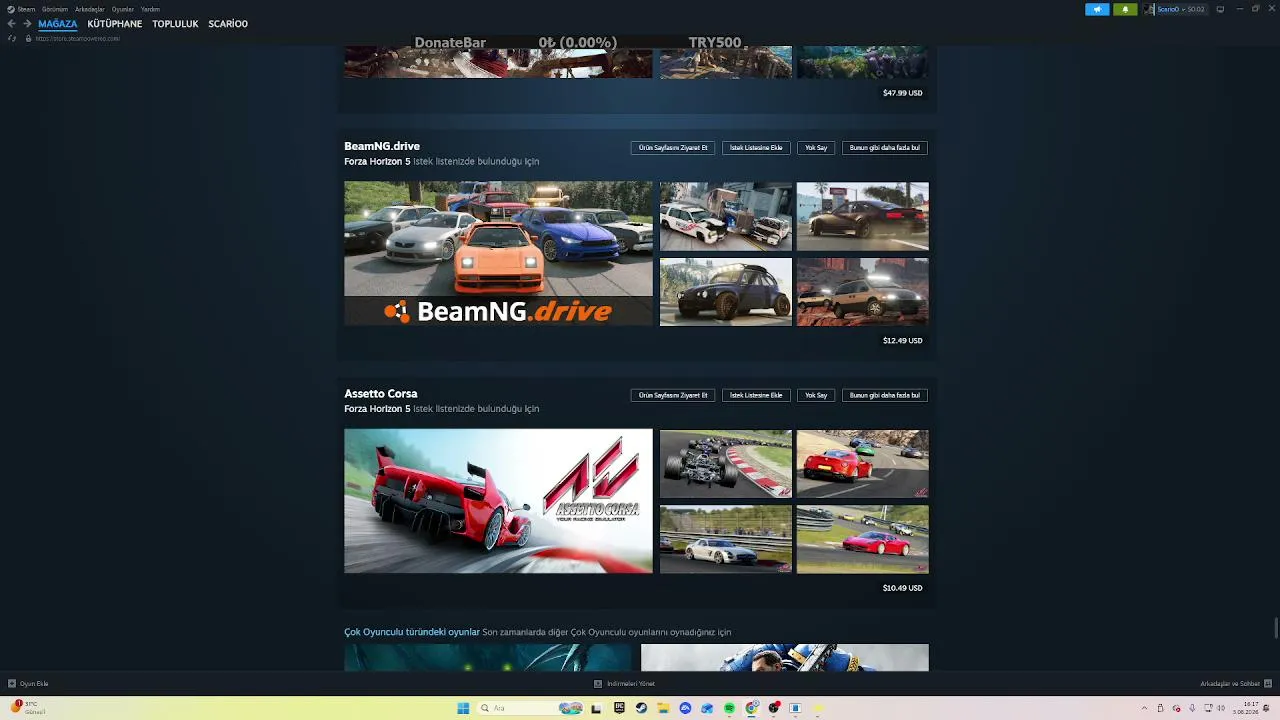Find more like Assetto Corsa
The image size is (1280, 720).
[x=885, y=395]
